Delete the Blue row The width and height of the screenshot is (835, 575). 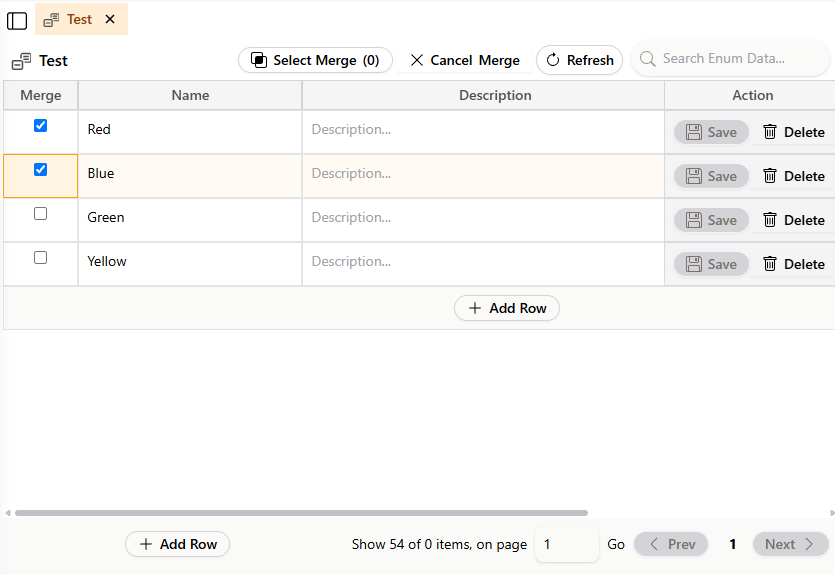[793, 176]
